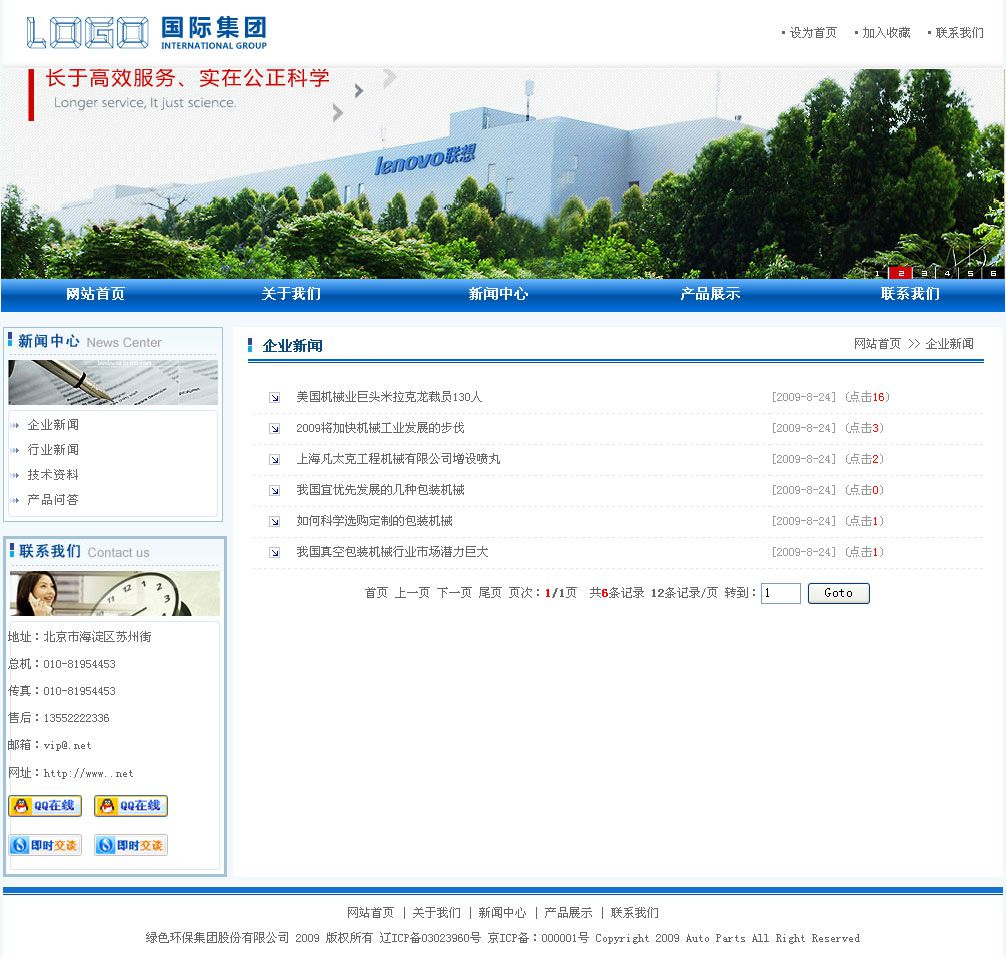Click 企业新闻 in breadcrumb

coord(950,344)
